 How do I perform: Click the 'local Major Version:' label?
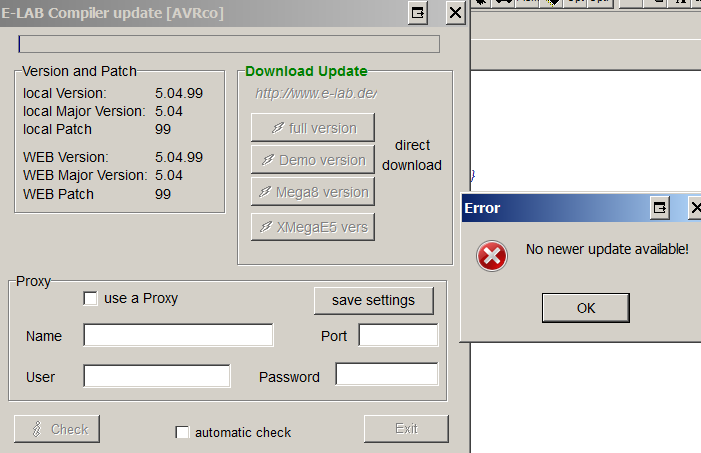tap(84, 111)
